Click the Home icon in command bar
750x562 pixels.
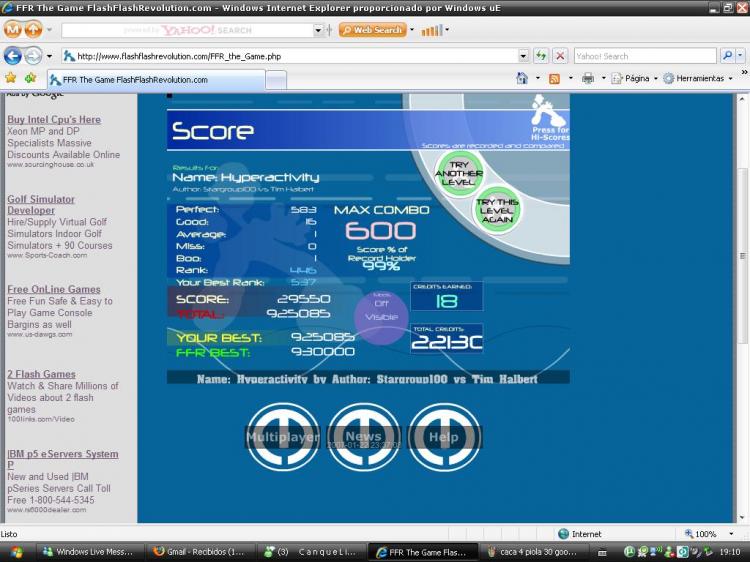[x=522, y=78]
